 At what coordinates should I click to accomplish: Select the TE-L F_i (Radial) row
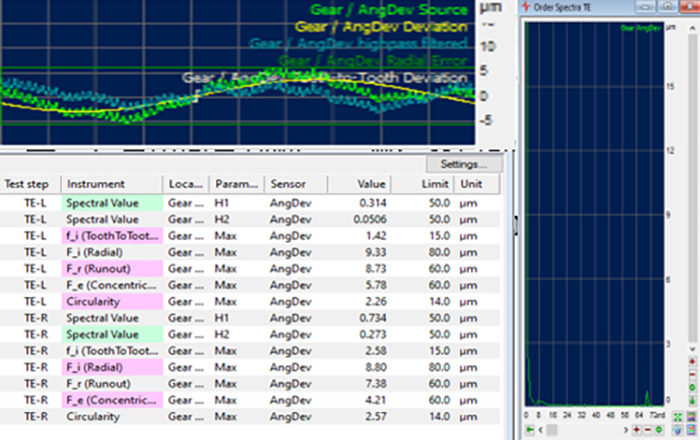pyautogui.click(x=250, y=252)
